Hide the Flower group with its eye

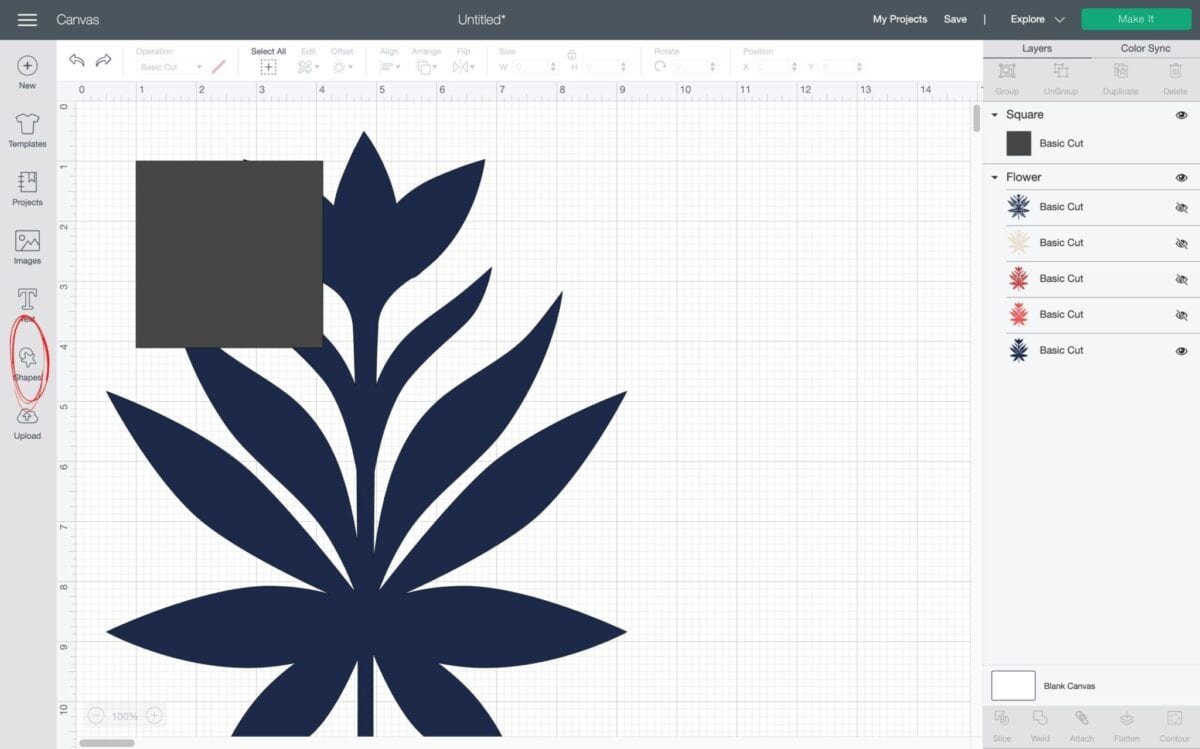point(1181,177)
